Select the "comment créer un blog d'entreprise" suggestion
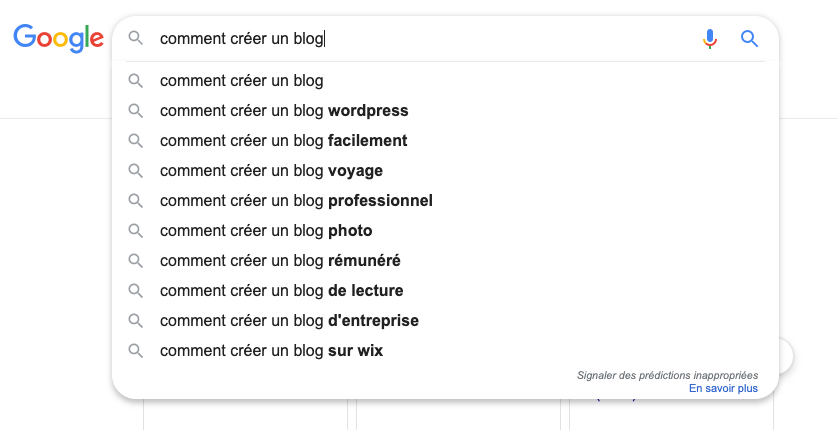838x430 pixels. [289, 321]
